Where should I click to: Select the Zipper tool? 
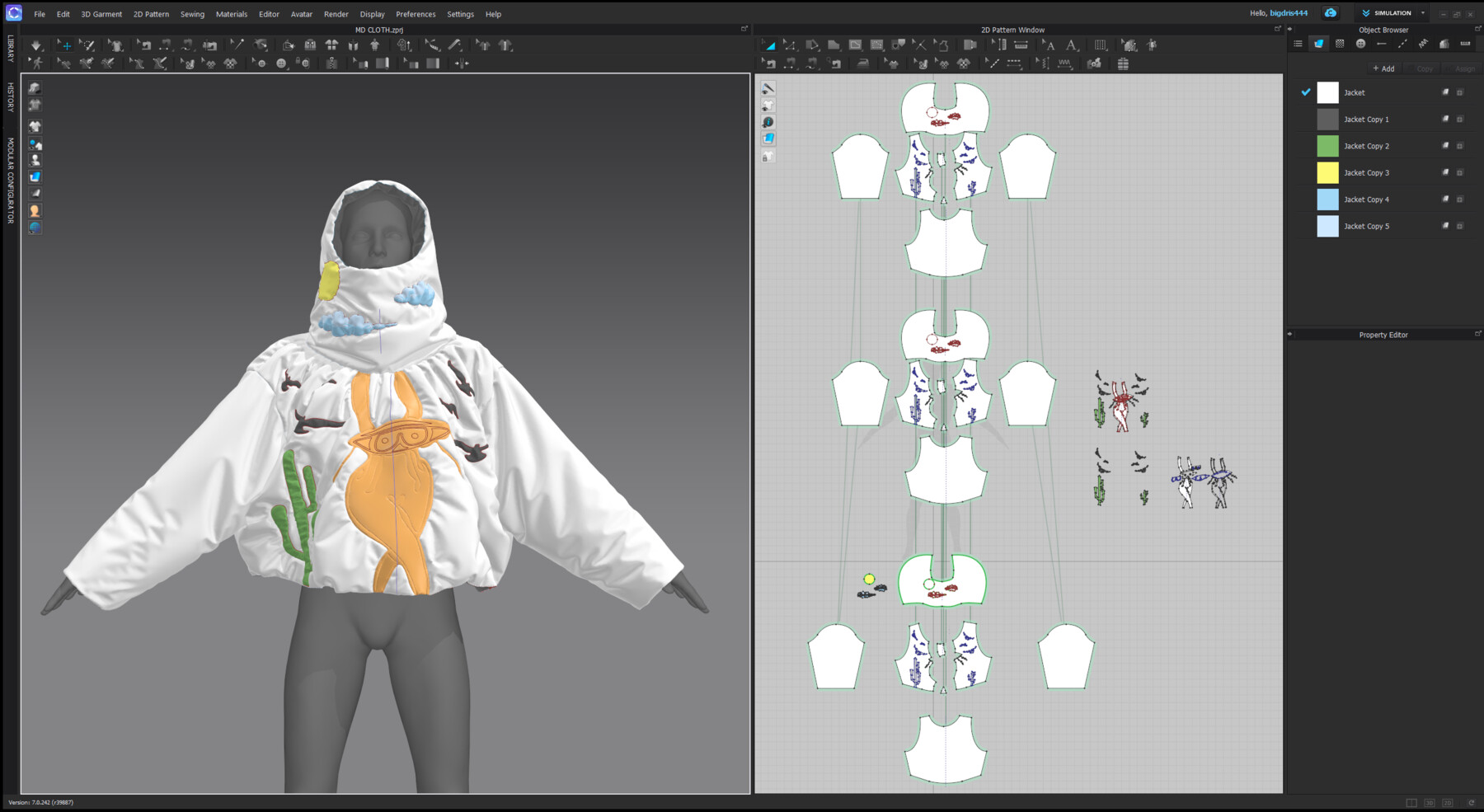coord(332,63)
